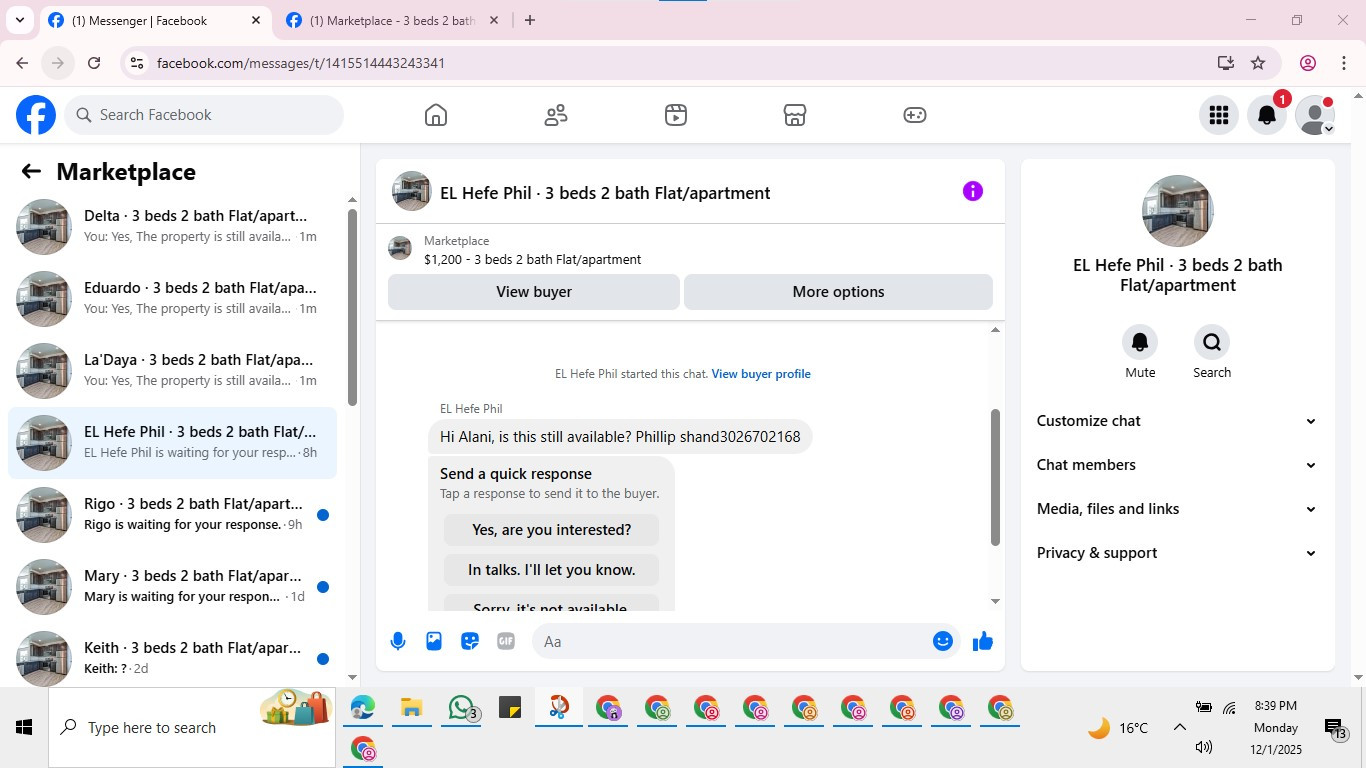Open the Windows Start menu

tap(24, 727)
